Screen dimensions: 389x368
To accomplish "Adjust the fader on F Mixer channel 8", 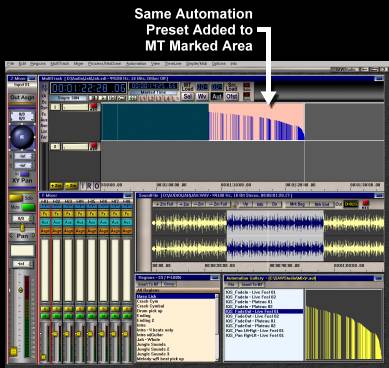I will click(125, 334).
